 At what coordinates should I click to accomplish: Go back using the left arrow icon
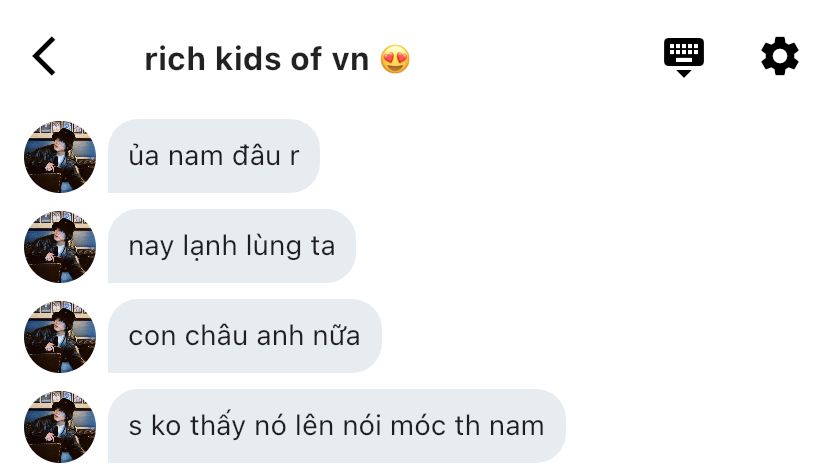pyautogui.click(x=44, y=56)
